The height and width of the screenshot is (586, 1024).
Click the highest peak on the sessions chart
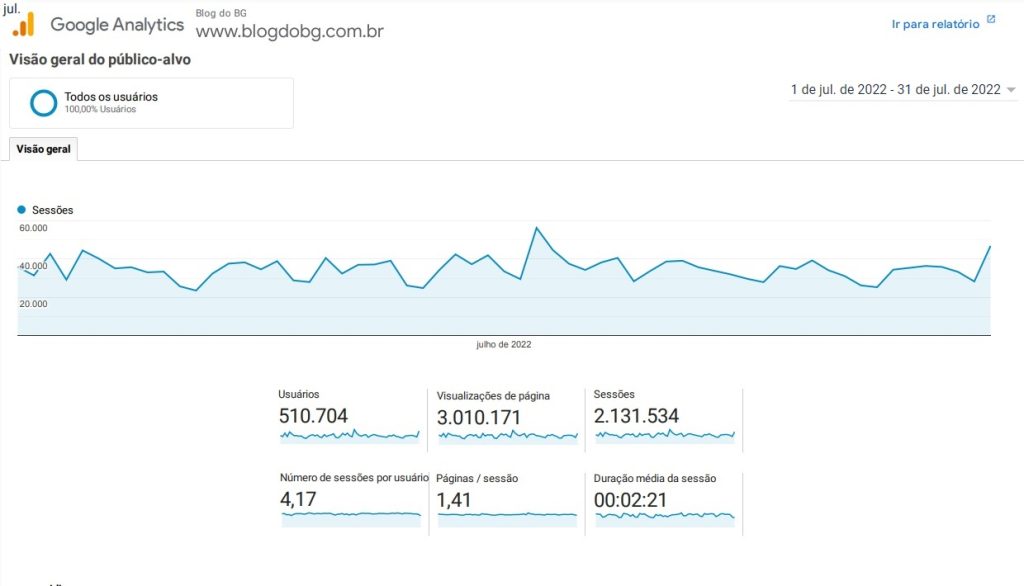tap(537, 228)
